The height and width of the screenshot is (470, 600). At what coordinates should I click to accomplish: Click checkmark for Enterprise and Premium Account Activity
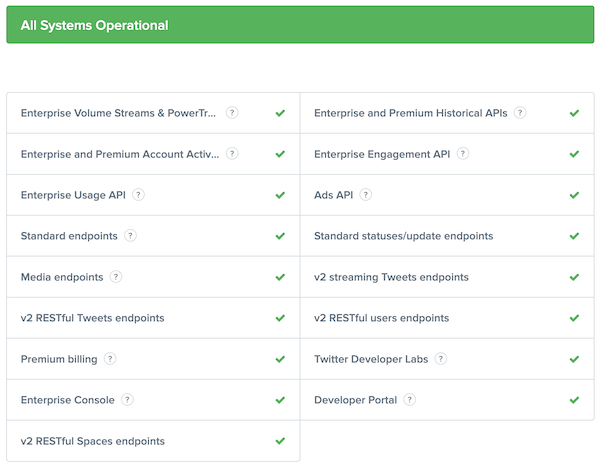pyautogui.click(x=280, y=154)
